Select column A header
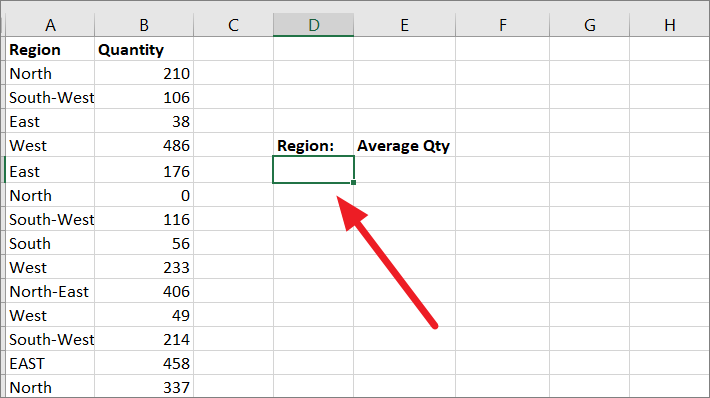 tap(50, 25)
